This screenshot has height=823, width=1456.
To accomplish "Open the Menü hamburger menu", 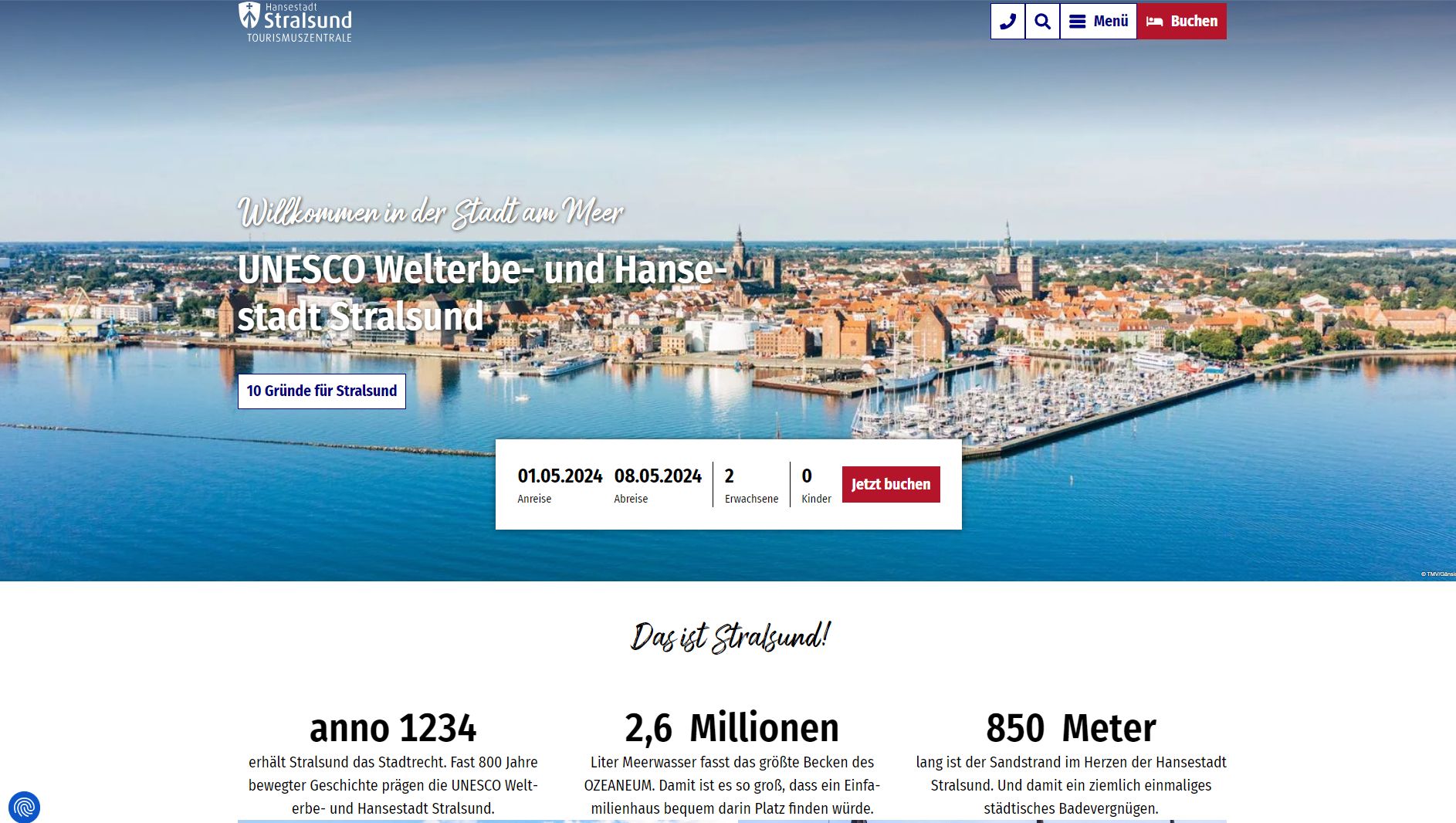I will pyautogui.click(x=1098, y=22).
